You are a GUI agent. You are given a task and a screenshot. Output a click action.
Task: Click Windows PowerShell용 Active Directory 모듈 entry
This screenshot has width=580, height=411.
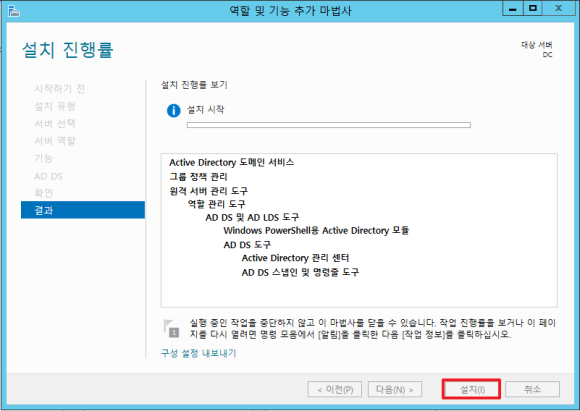316,230
